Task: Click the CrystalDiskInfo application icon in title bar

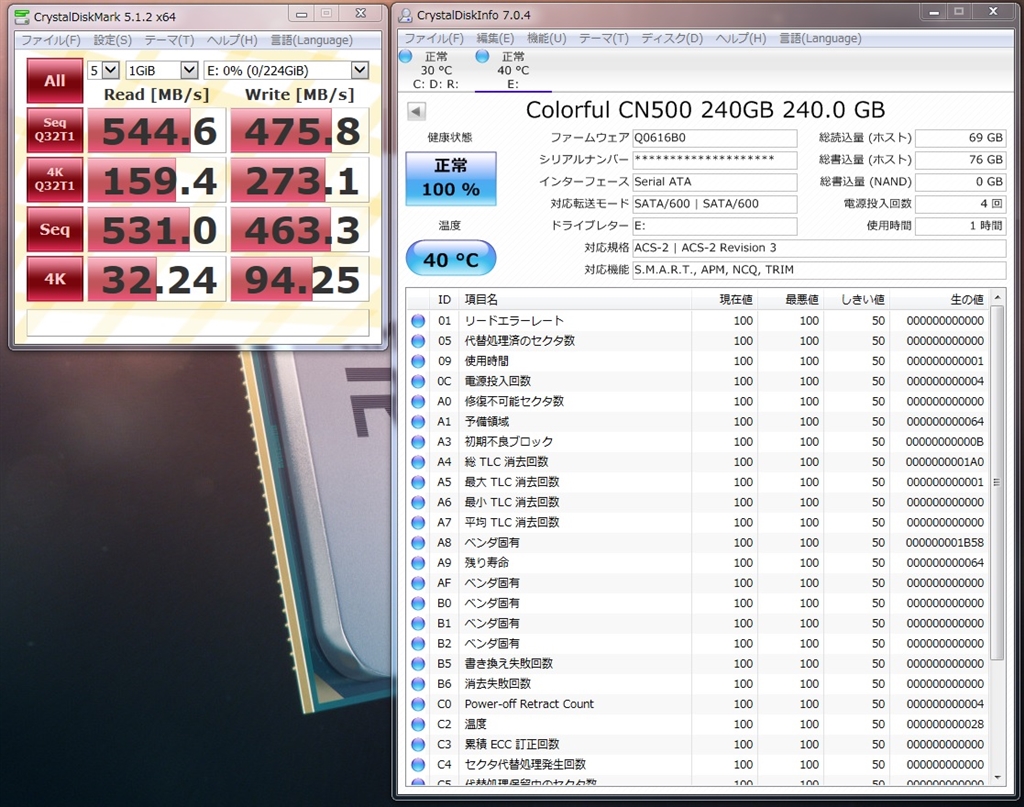Action: (x=404, y=15)
